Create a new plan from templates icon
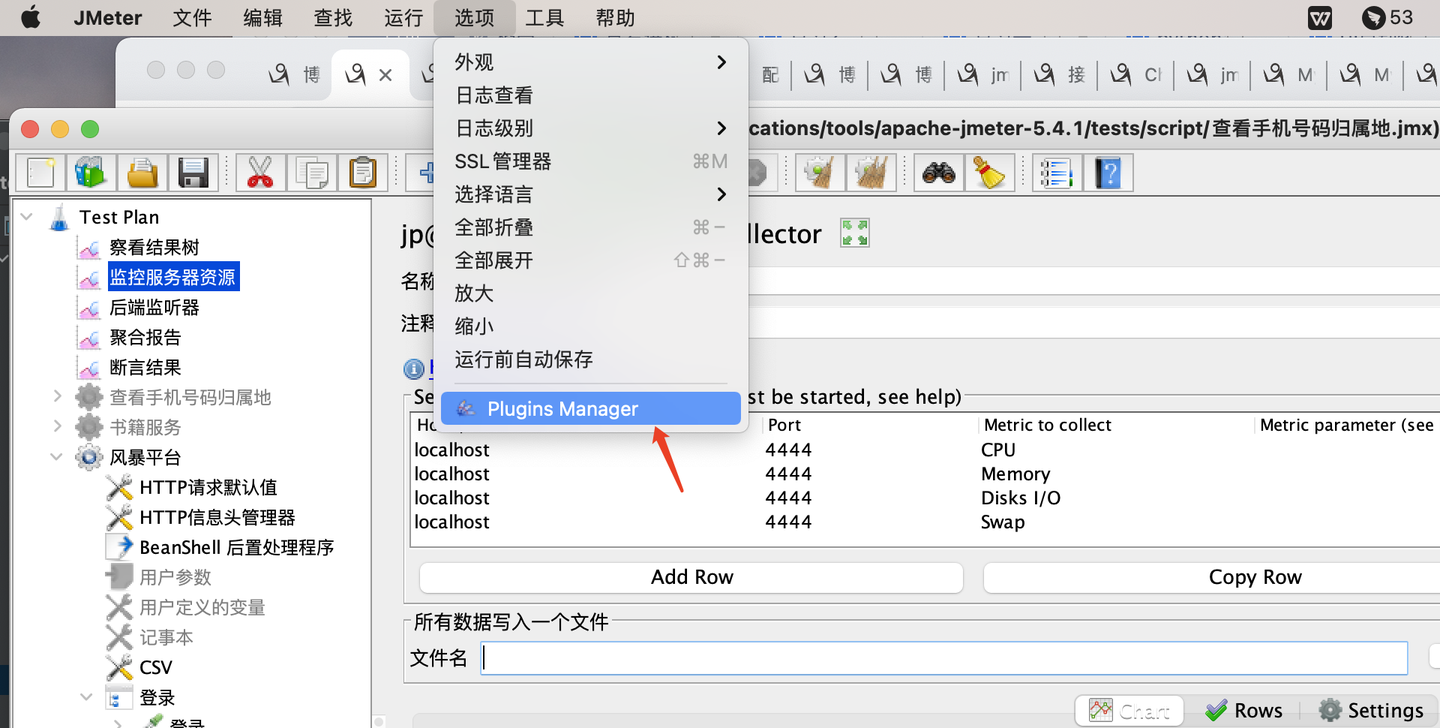1440x728 pixels. click(x=91, y=172)
